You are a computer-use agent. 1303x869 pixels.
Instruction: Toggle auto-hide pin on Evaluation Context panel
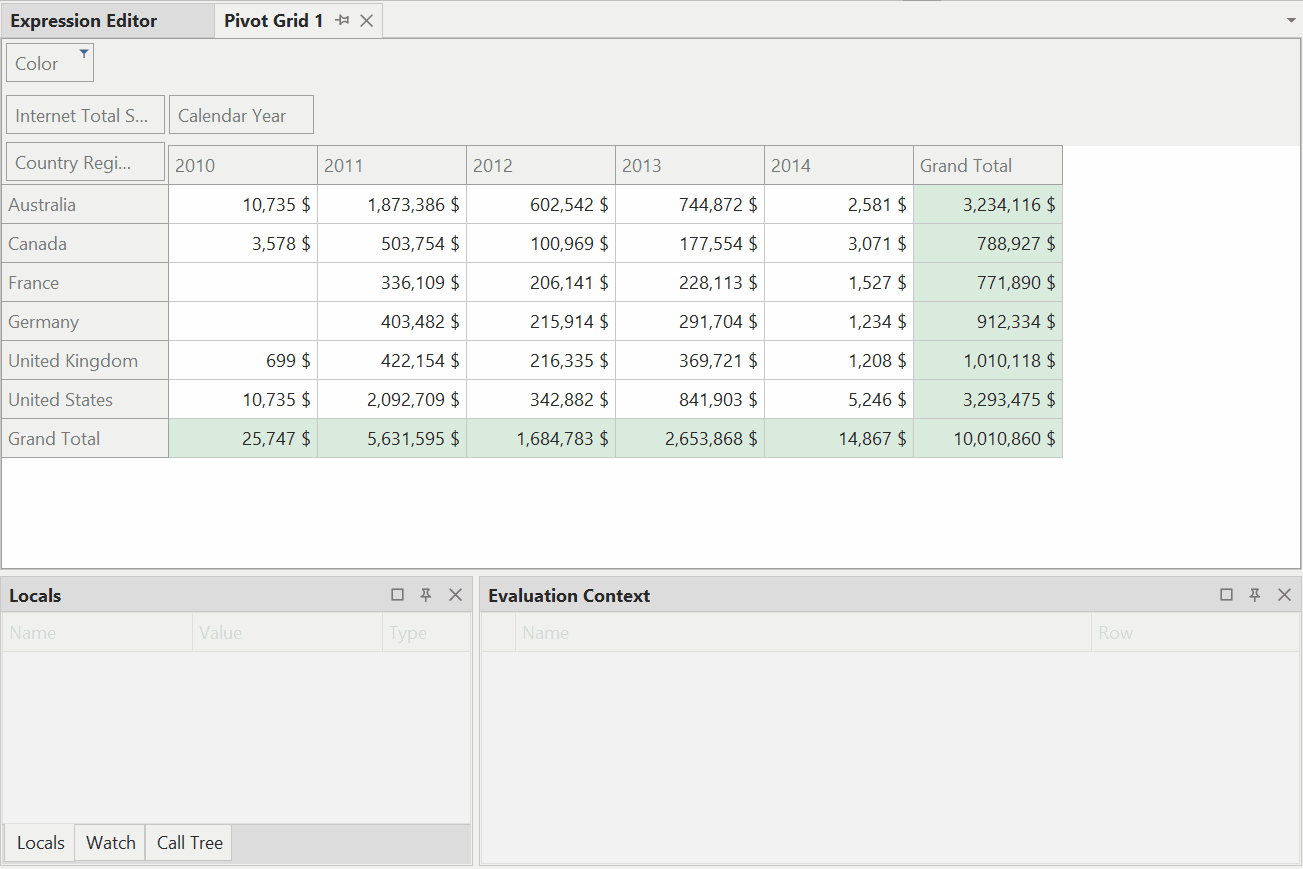point(1255,595)
